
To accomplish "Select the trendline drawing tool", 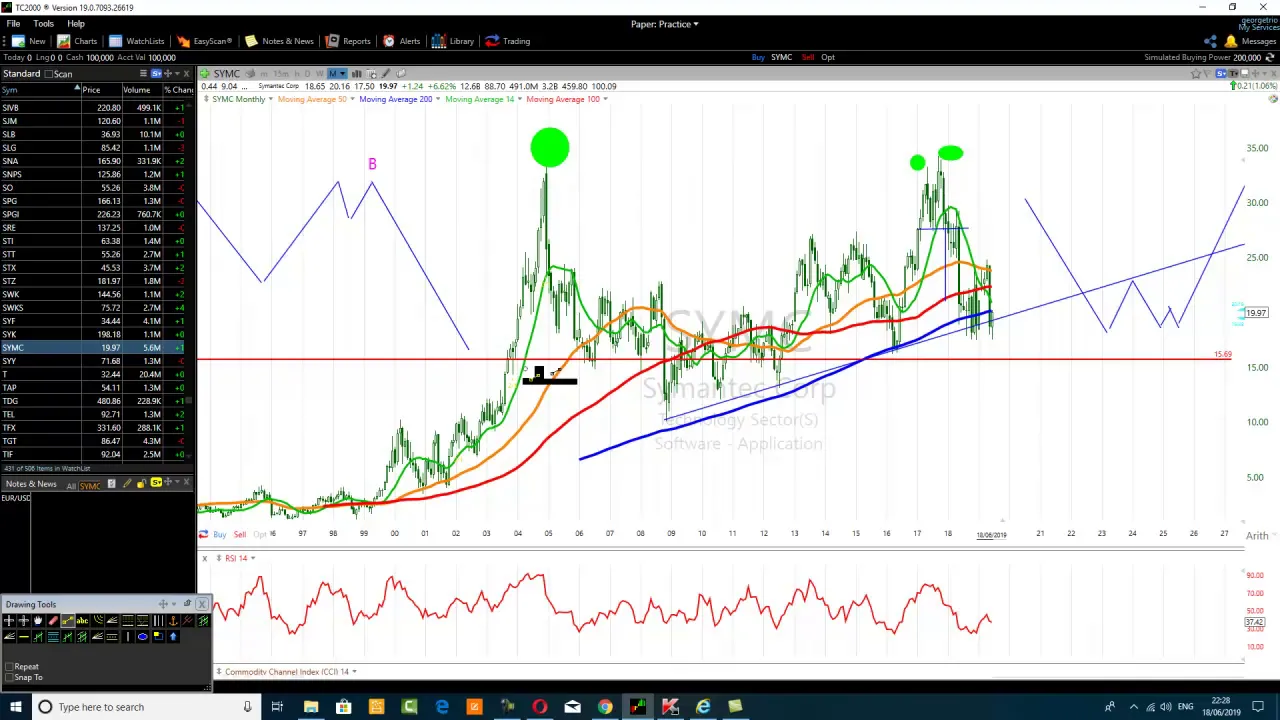I will pyautogui.click(x=68, y=621).
